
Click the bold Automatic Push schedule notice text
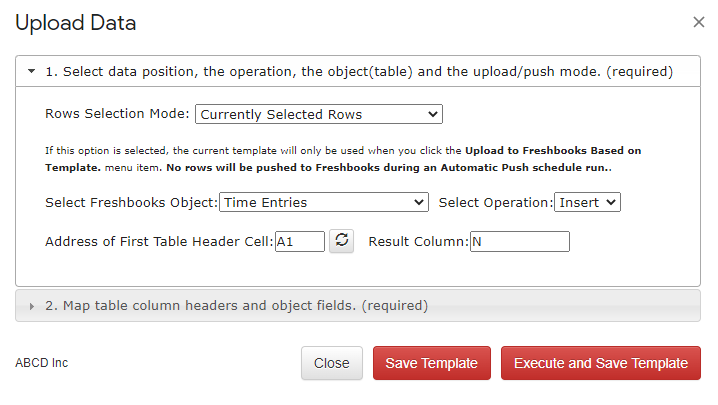coord(389,168)
